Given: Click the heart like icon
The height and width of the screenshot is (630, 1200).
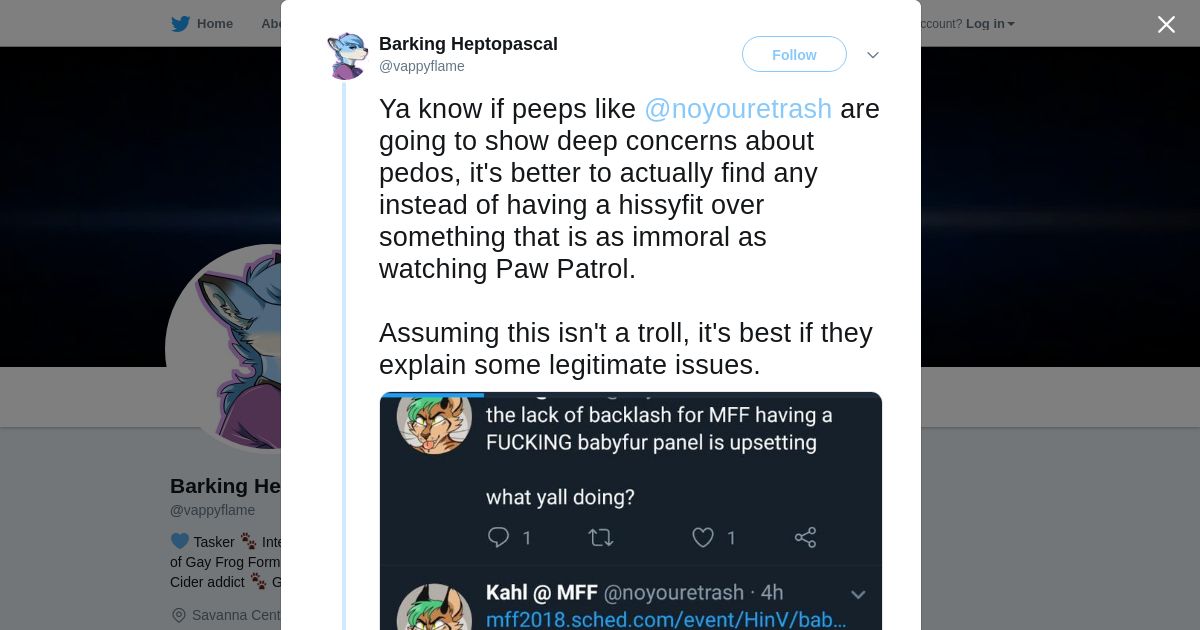Looking at the screenshot, I should [703, 538].
